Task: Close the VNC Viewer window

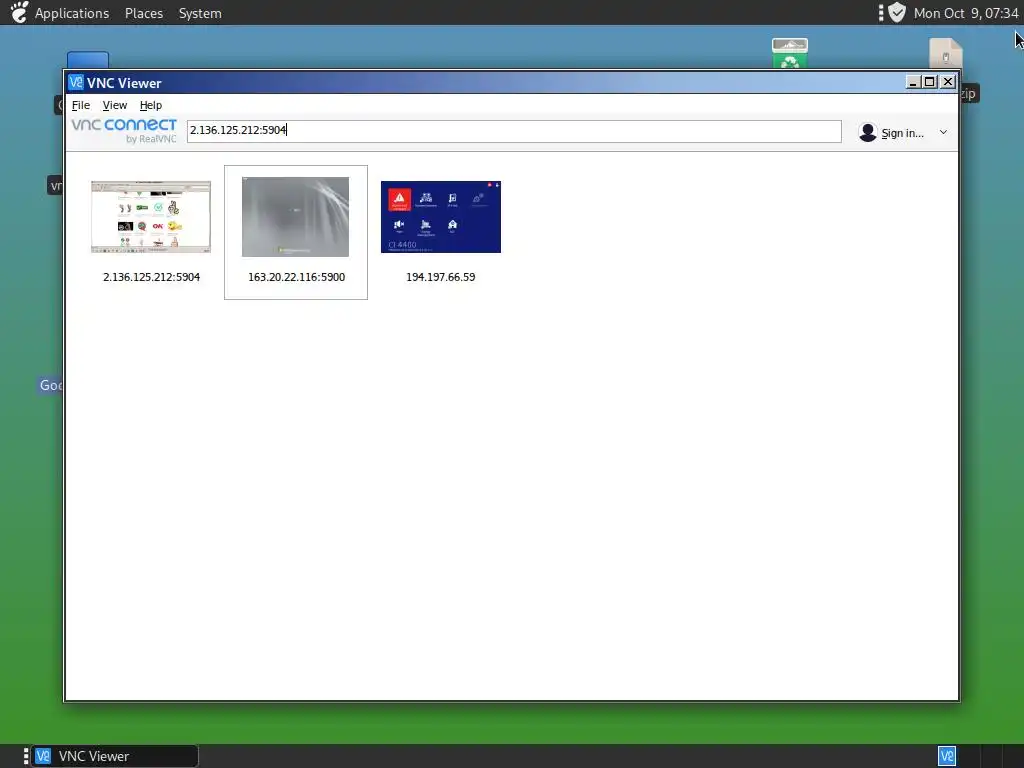Action: point(948,82)
